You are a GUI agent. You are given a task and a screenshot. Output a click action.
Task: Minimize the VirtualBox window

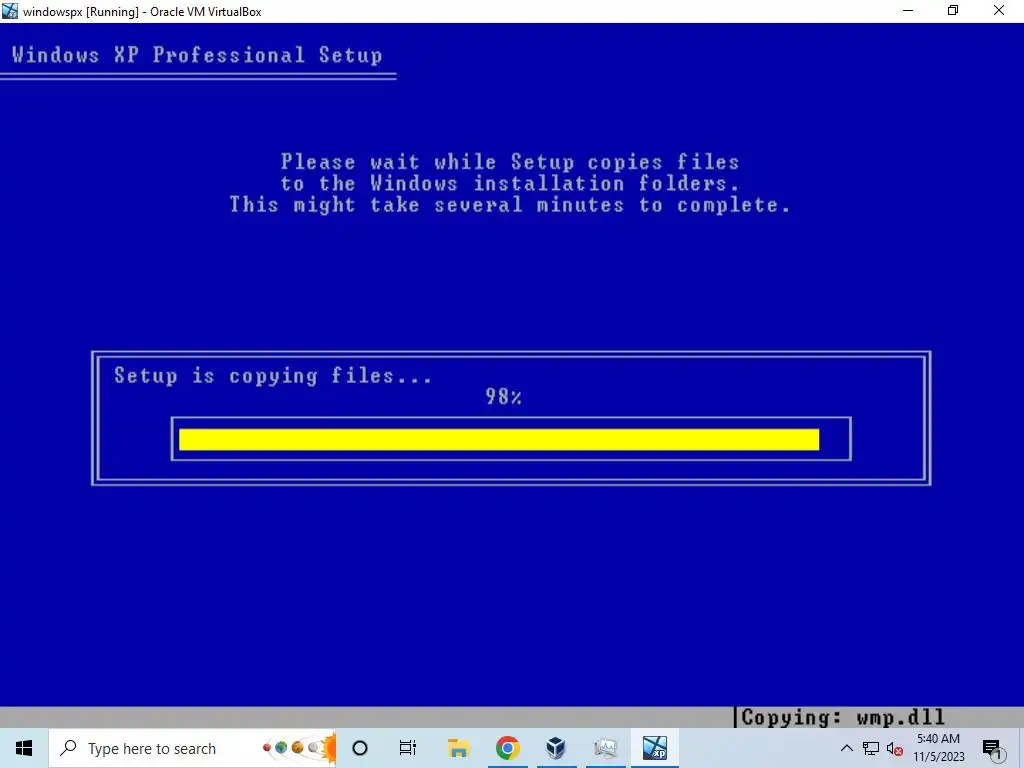(908, 10)
